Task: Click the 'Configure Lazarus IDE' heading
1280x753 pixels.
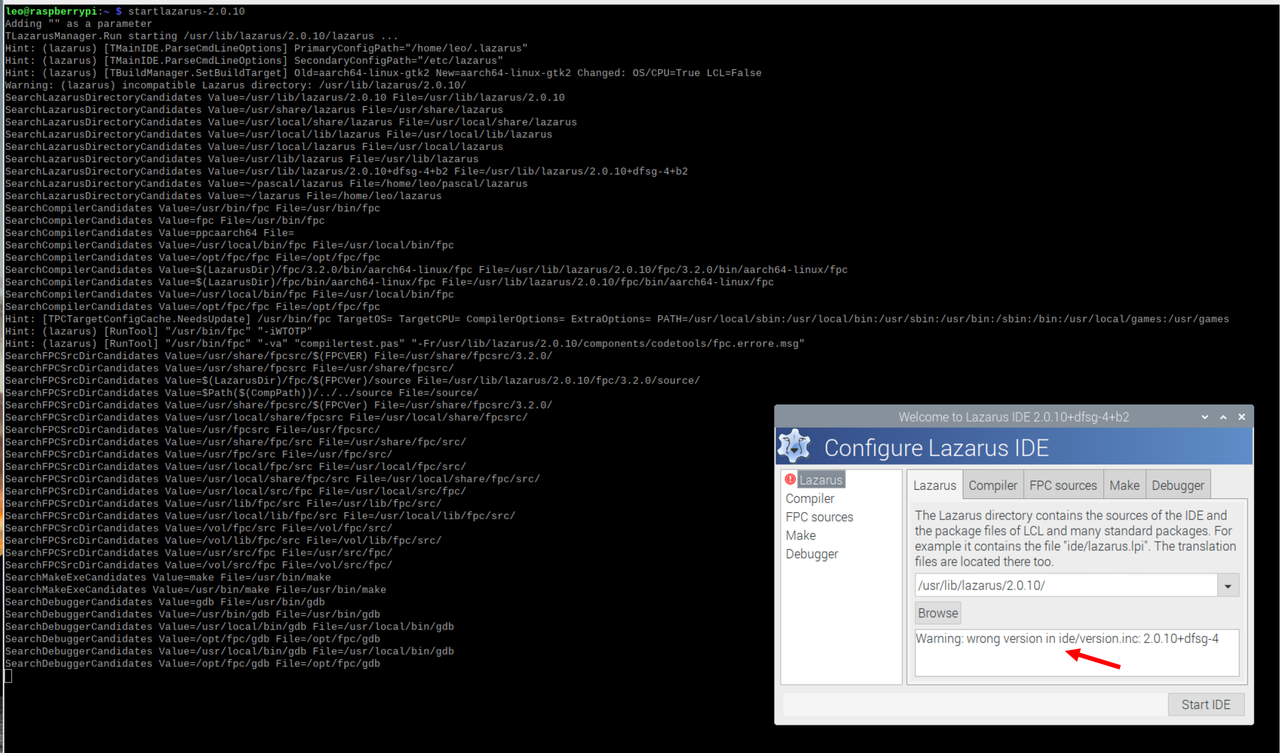Action: [936, 446]
